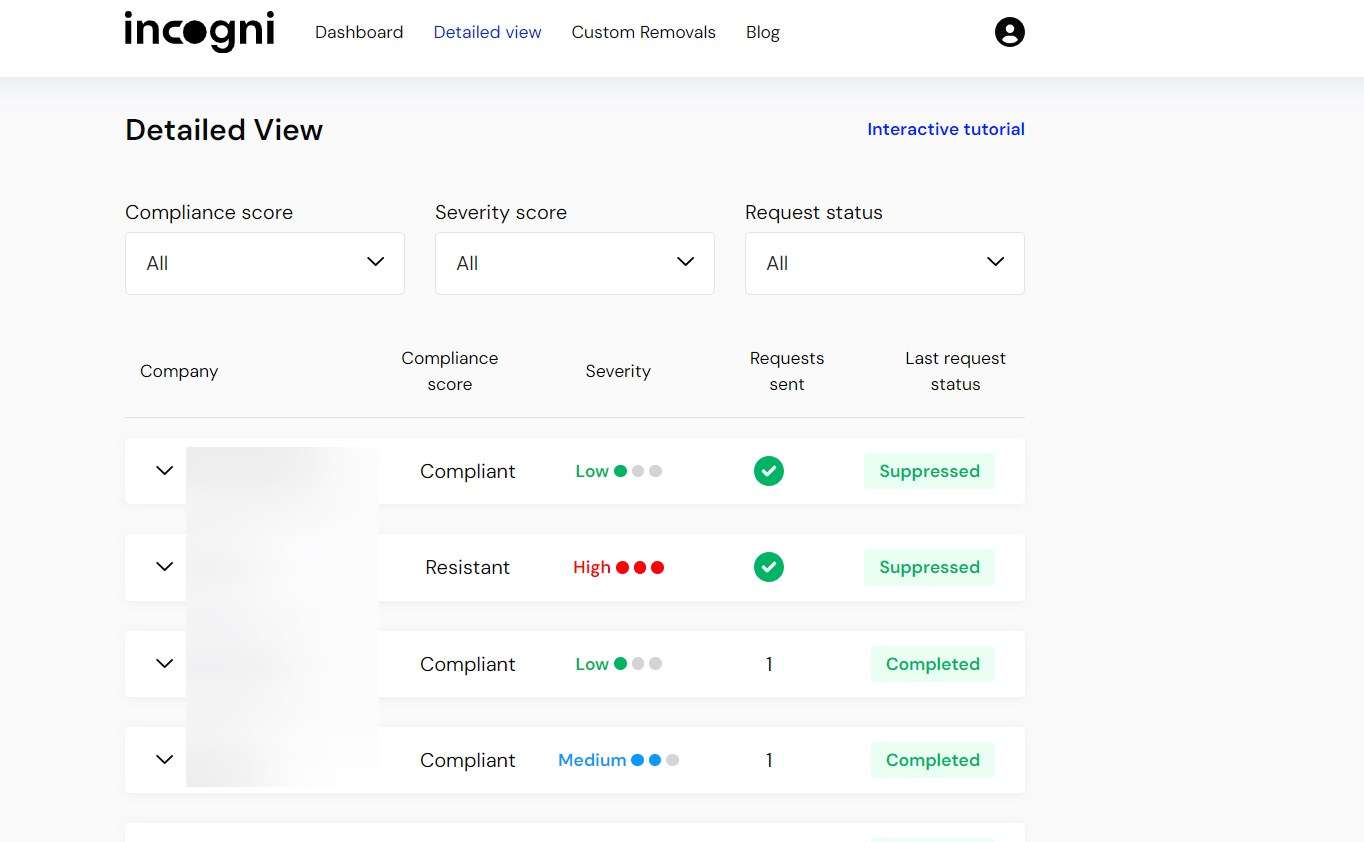Click the red High severity dots
Image resolution: width=1364 pixels, height=842 pixels.
coord(639,567)
